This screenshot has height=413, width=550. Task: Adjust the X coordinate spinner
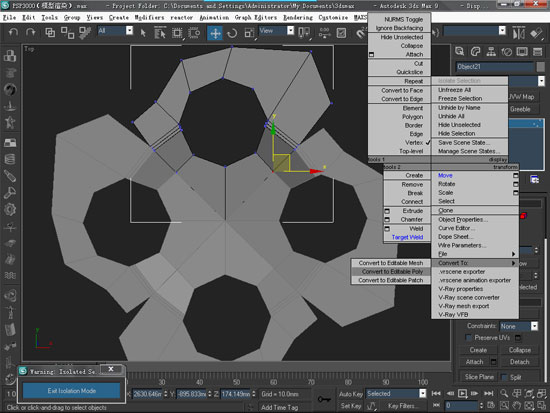(x=166, y=394)
